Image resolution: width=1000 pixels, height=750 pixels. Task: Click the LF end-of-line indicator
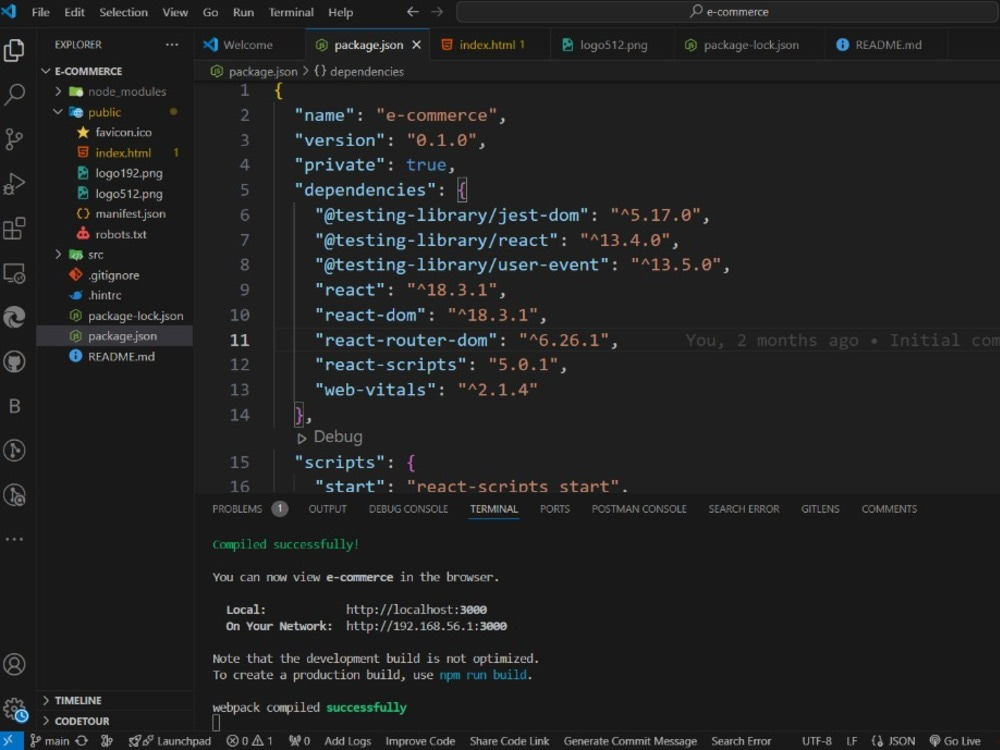[851, 741]
